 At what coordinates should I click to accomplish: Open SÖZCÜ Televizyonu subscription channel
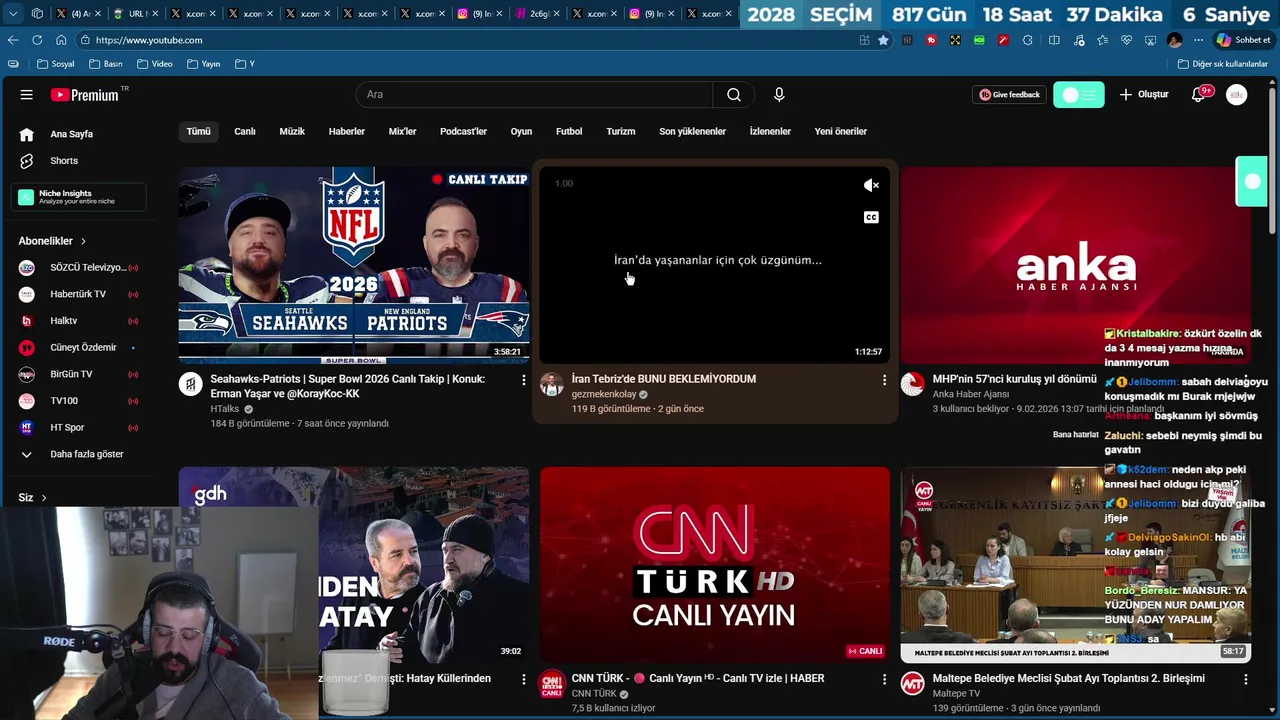[x=79, y=268]
